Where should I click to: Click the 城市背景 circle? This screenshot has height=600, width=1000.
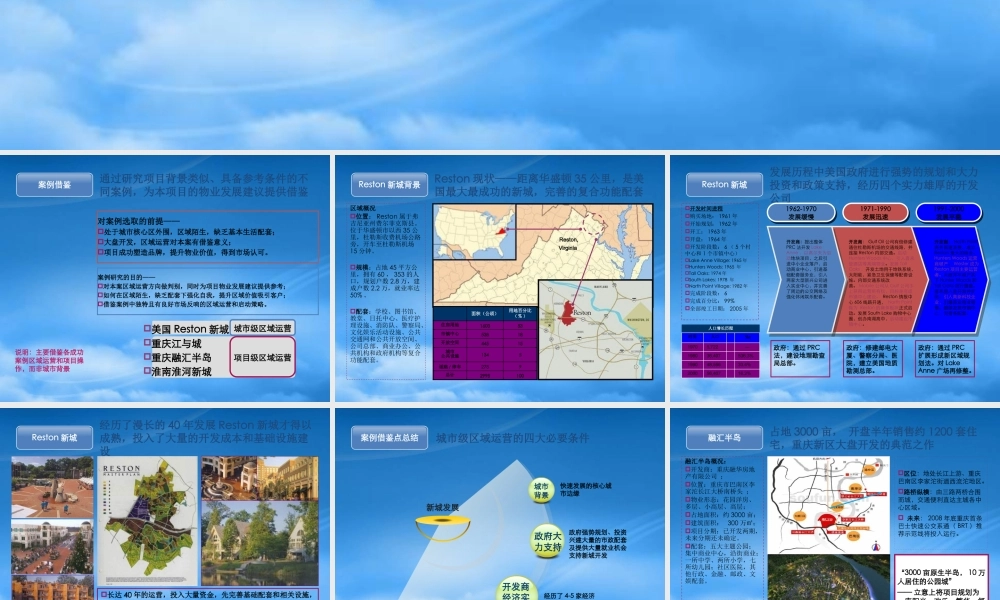coord(541,490)
